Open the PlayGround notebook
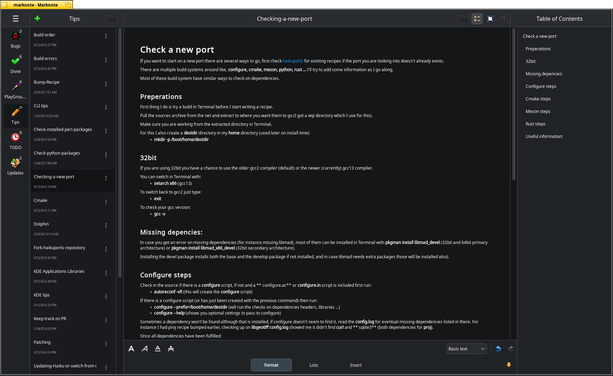The height and width of the screenshot is (376, 613). pyautogui.click(x=15, y=90)
